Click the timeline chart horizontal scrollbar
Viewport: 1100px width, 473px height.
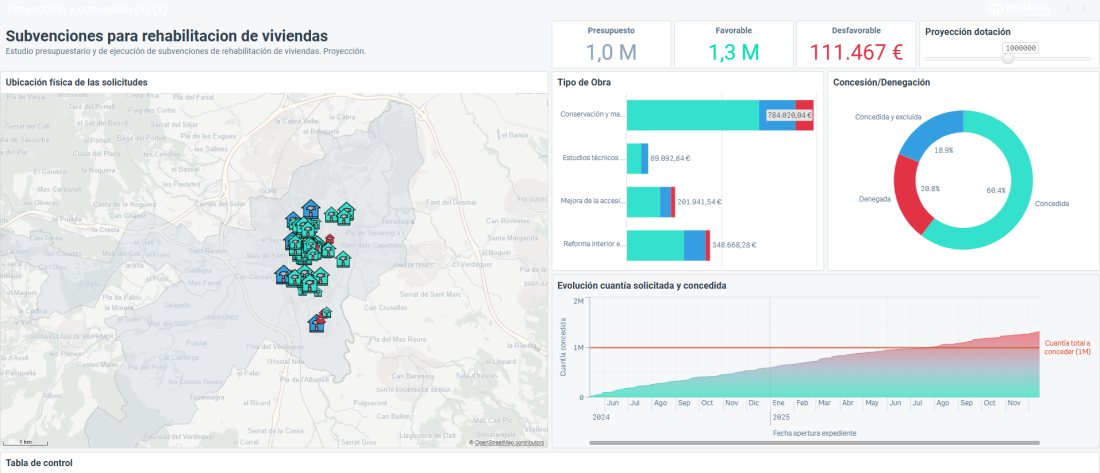click(814, 443)
